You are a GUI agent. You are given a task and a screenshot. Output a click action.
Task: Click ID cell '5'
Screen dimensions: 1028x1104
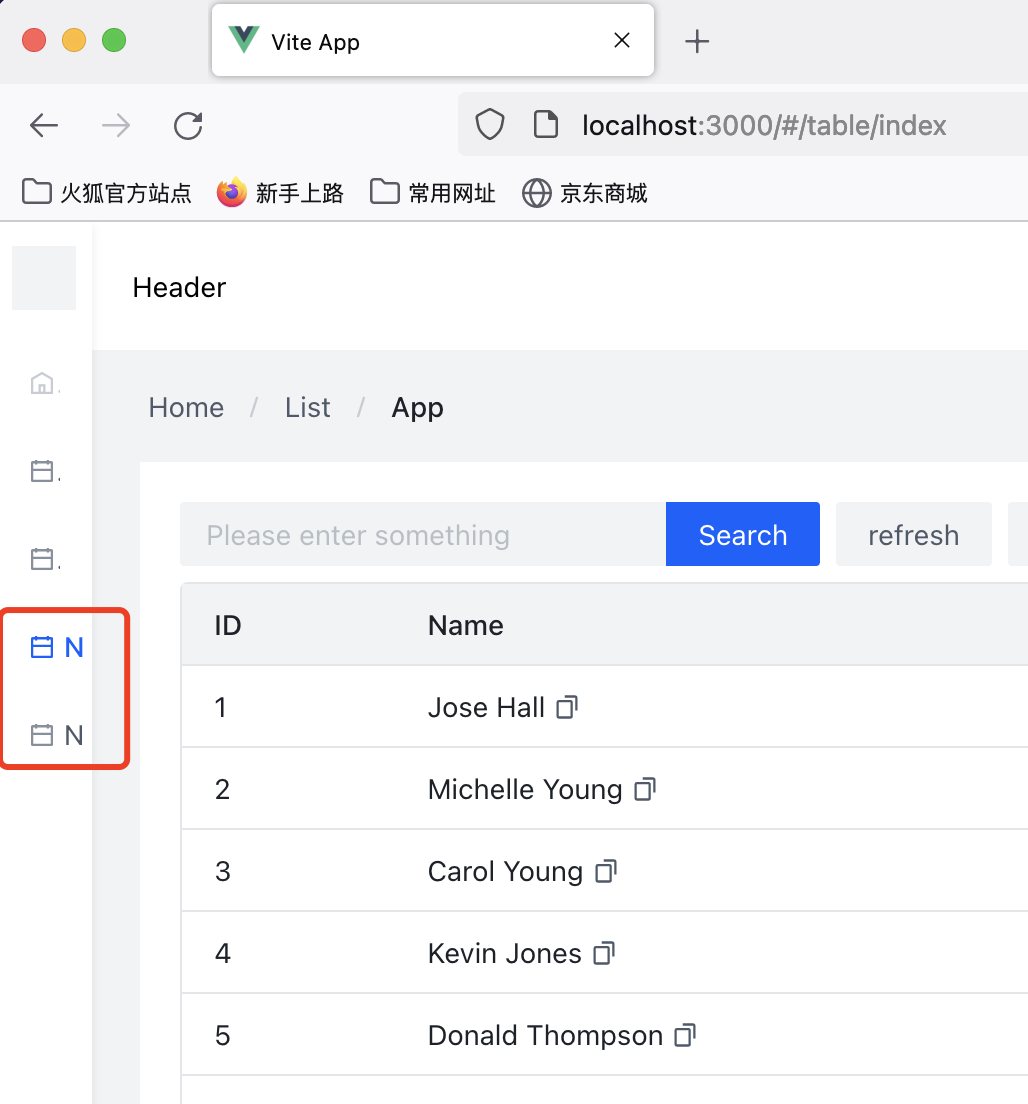(x=222, y=1035)
